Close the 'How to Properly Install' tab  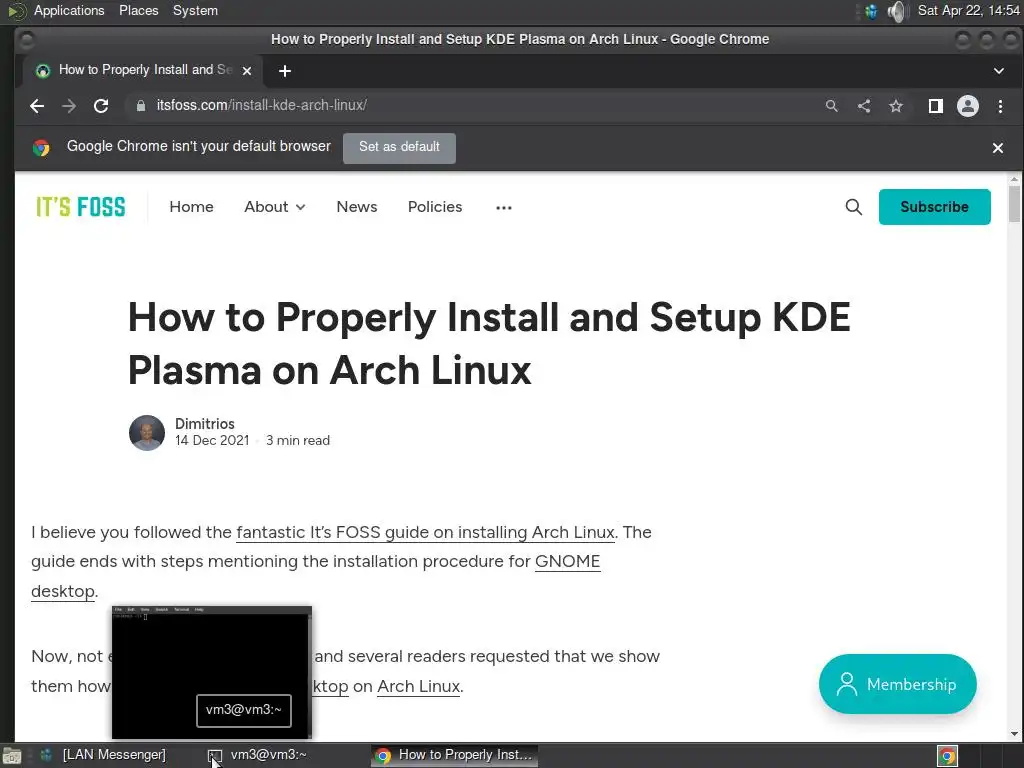[x=247, y=71]
